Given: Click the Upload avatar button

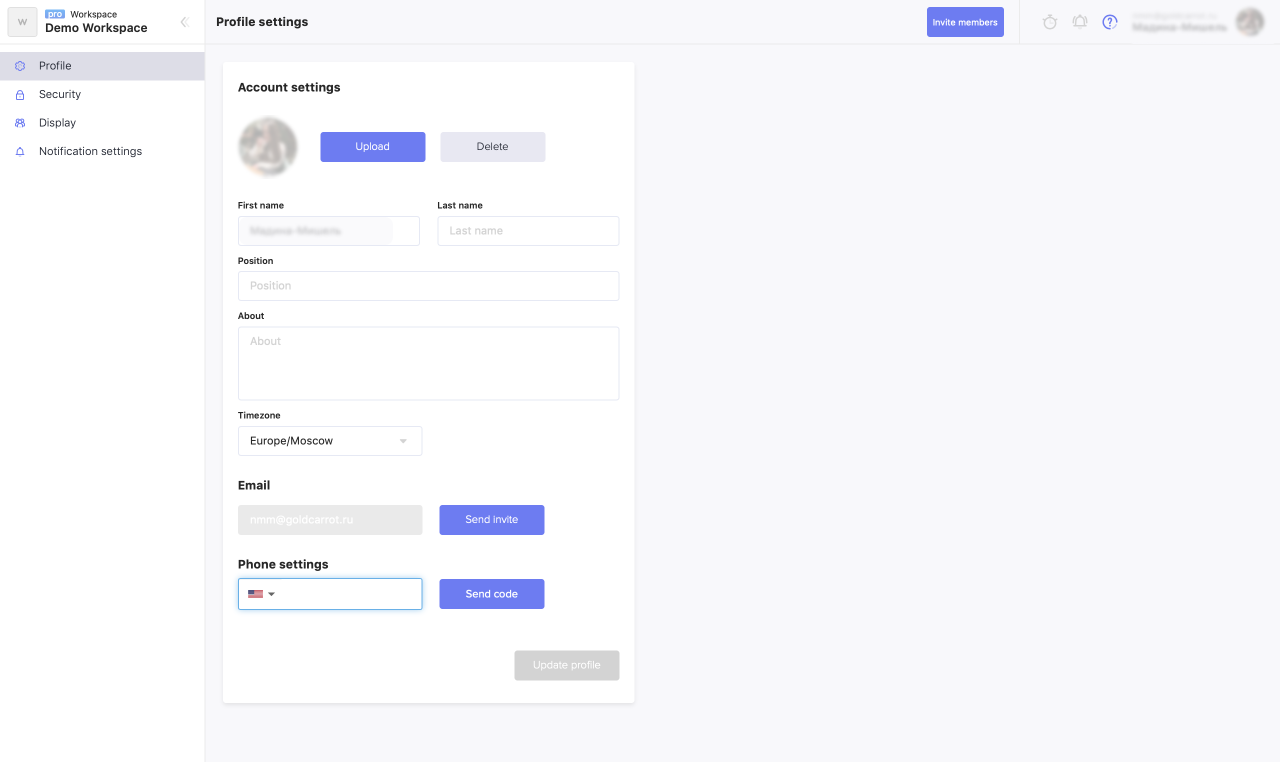Looking at the screenshot, I should pos(372,147).
